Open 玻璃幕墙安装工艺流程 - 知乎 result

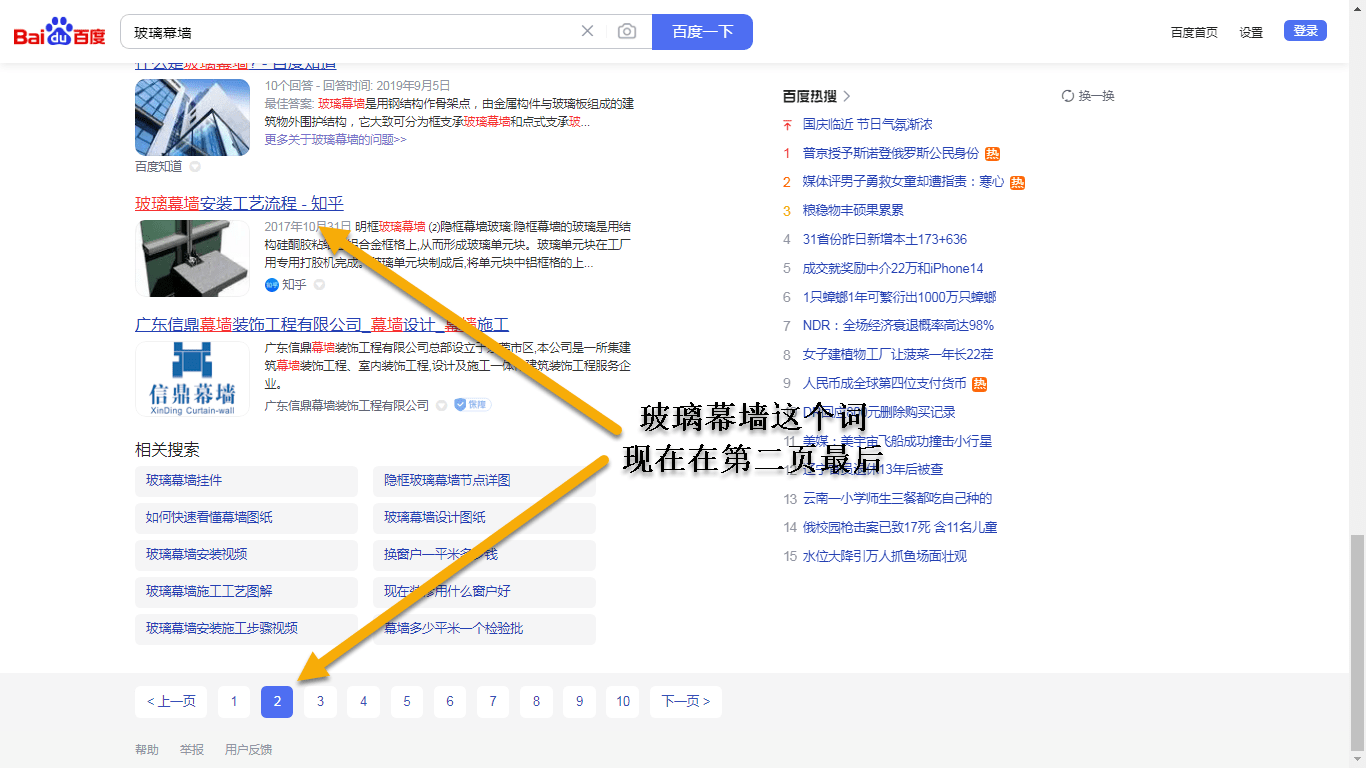[239, 204]
